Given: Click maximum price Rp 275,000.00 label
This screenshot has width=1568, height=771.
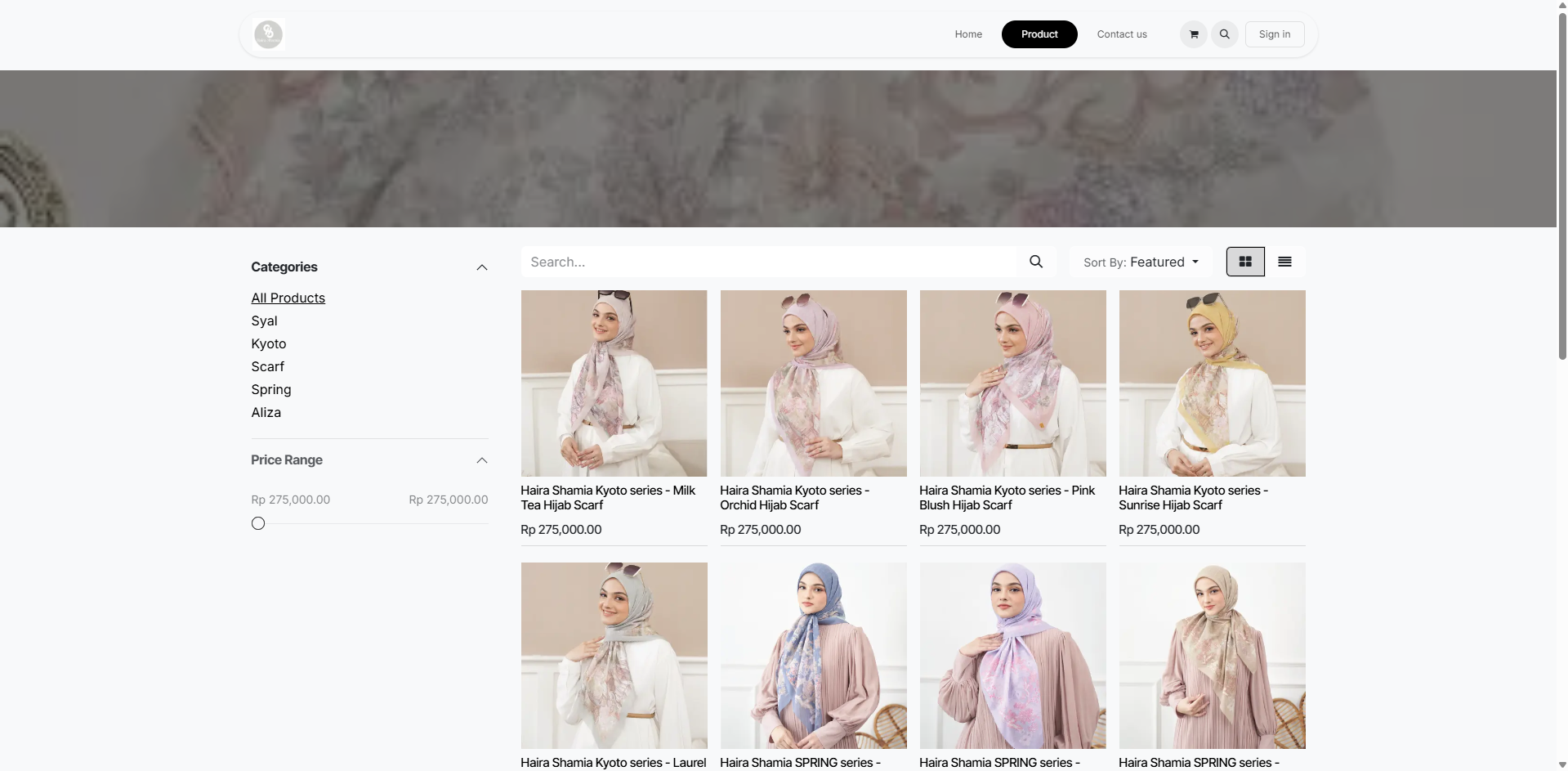Looking at the screenshot, I should click(x=449, y=500).
